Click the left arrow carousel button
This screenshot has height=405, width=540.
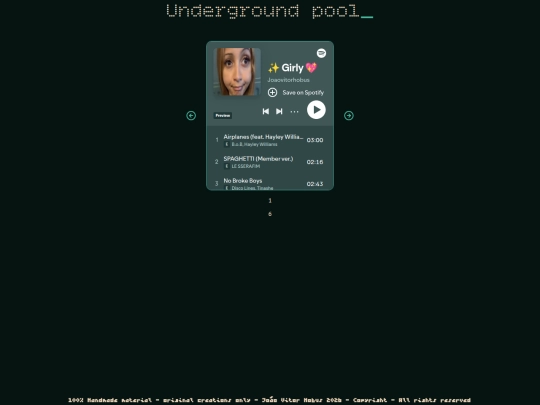click(191, 116)
